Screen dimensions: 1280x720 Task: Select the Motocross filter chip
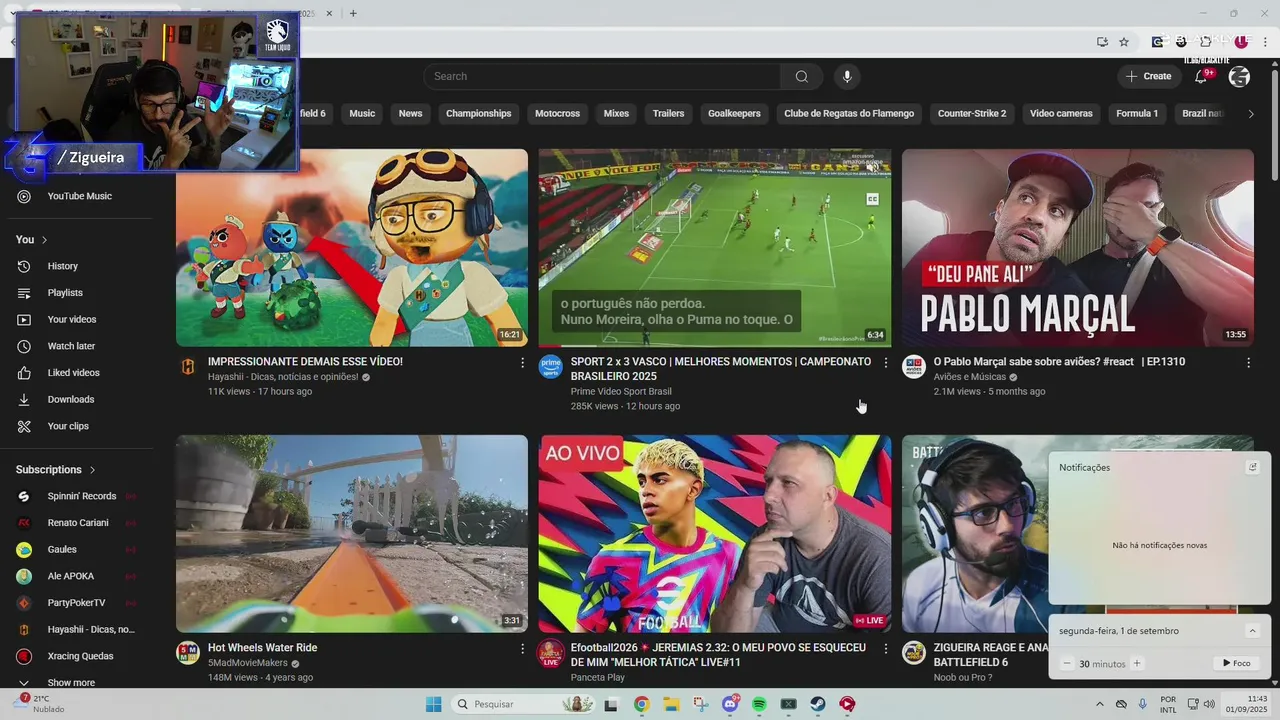[557, 114]
